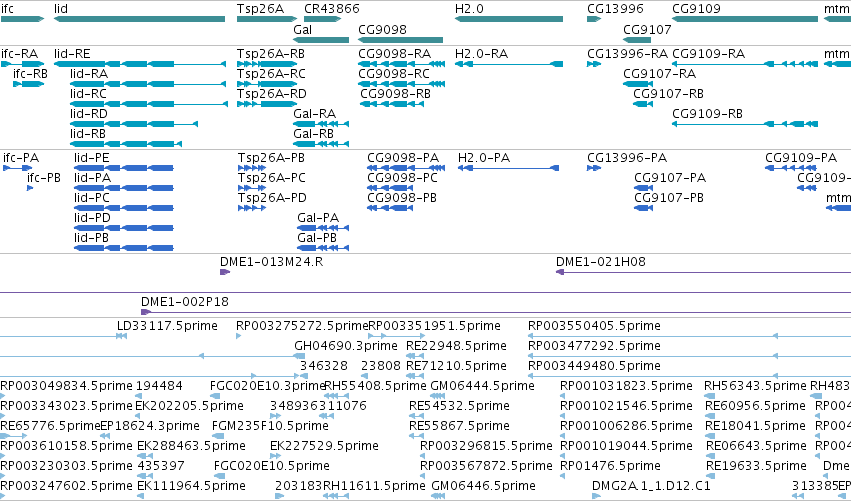Select the LD33117.5prime EST label
This screenshot has width=851, height=501.
click(x=167, y=326)
